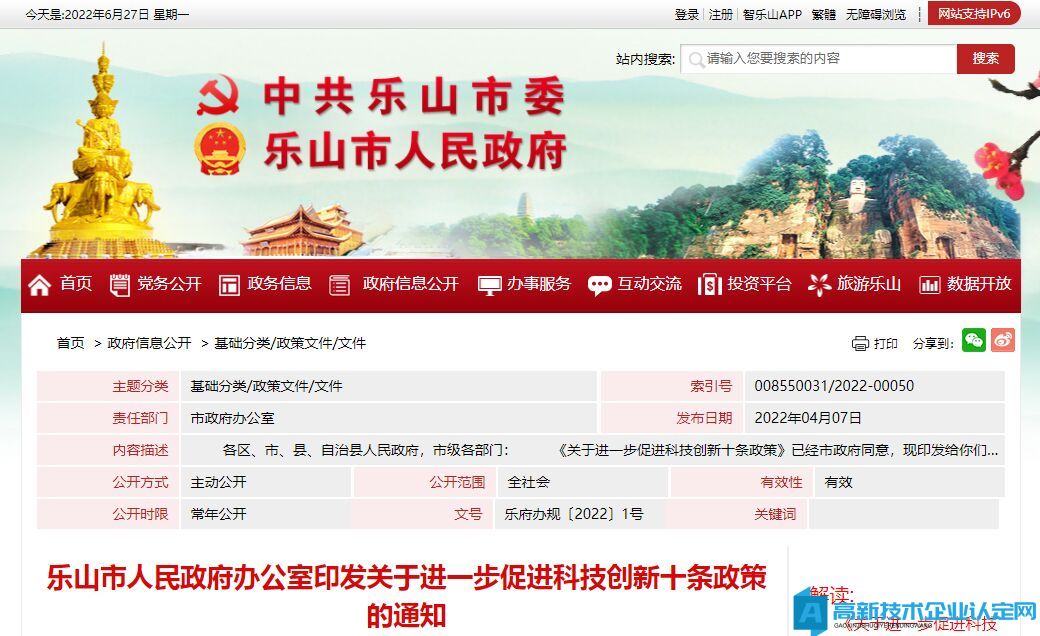Screen dimensions: 1040x636
Task: Click the Weibo share icon
Action: [x=1003, y=341]
